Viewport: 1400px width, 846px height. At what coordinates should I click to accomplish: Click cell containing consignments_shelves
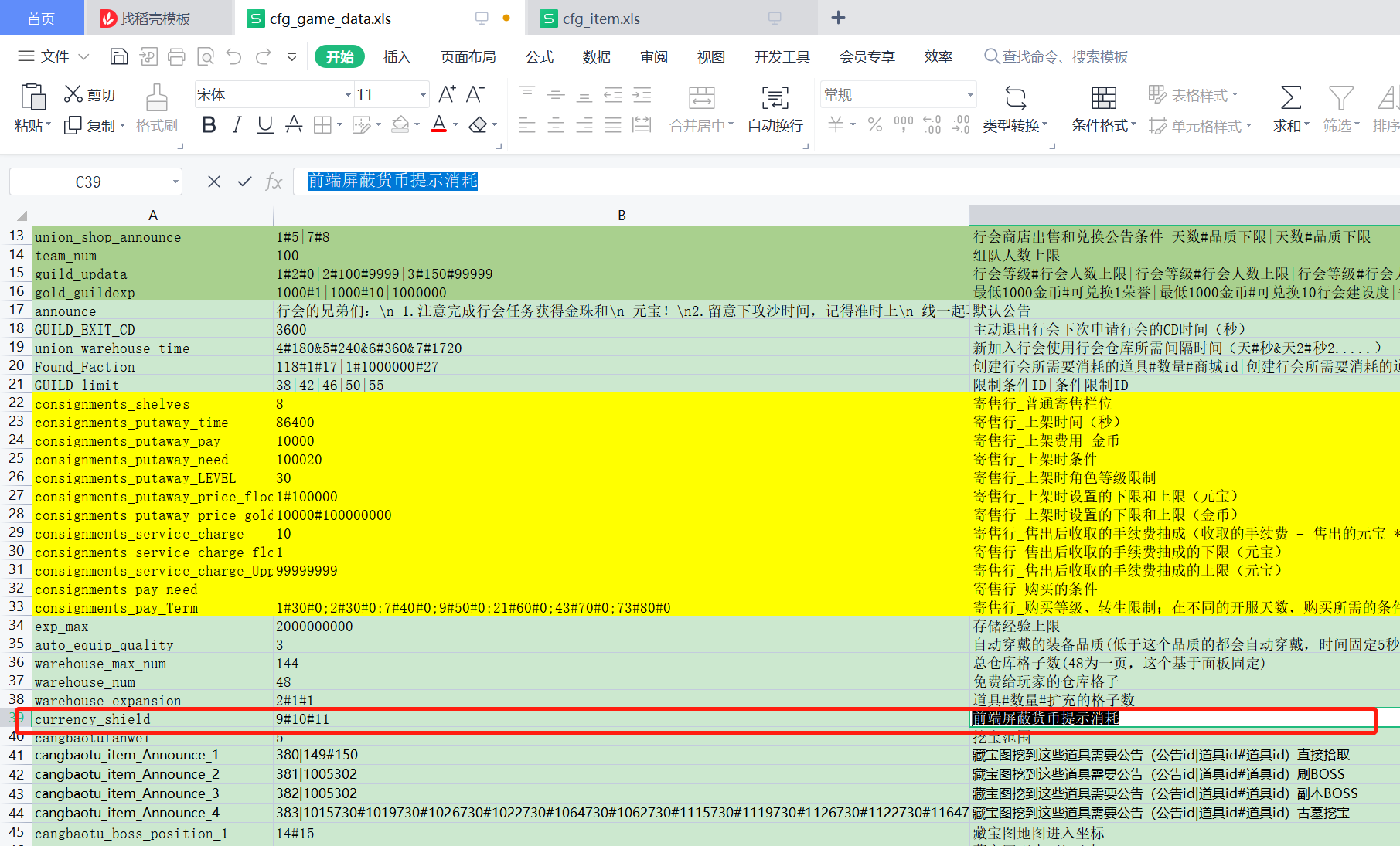coord(152,404)
